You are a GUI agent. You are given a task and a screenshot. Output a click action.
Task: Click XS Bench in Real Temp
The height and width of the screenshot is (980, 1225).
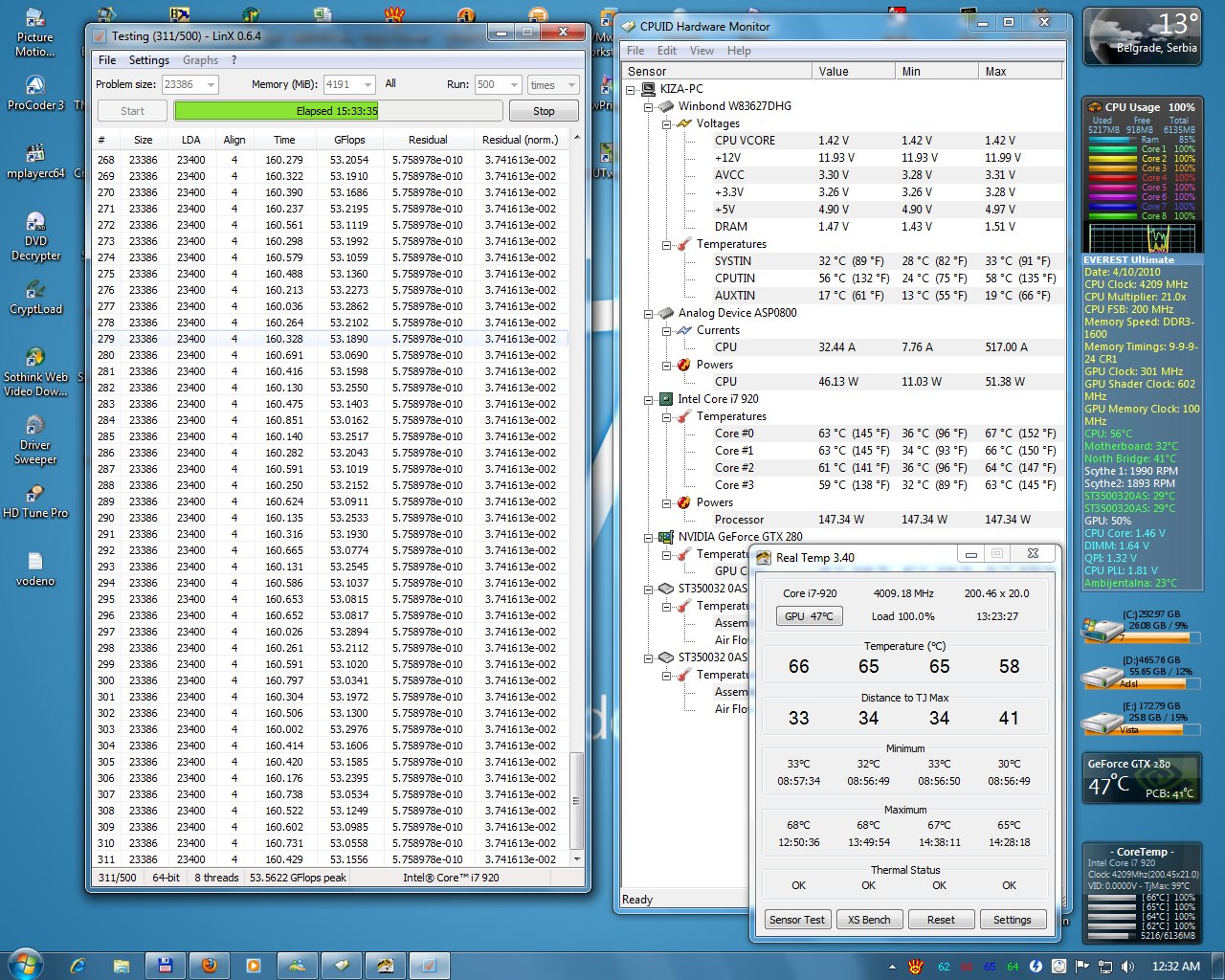[x=869, y=920]
